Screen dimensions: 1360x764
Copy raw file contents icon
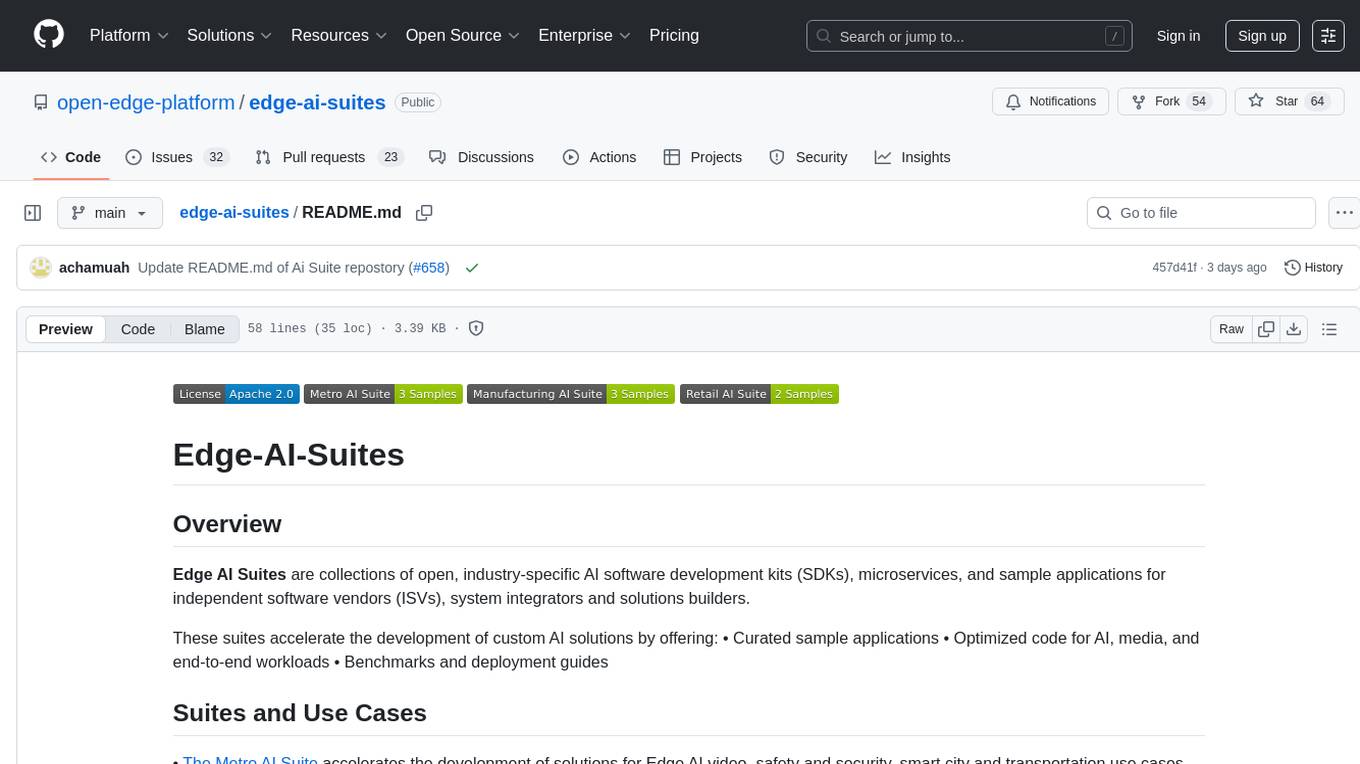pyautogui.click(x=1267, y=329)
